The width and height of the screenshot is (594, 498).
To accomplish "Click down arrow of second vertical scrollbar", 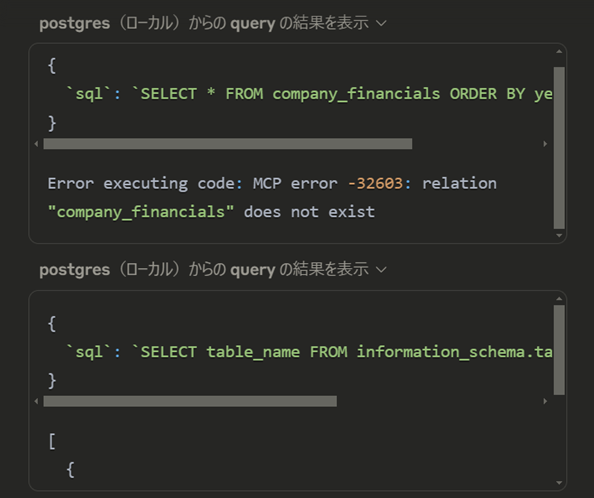I will tap(559, 483).
